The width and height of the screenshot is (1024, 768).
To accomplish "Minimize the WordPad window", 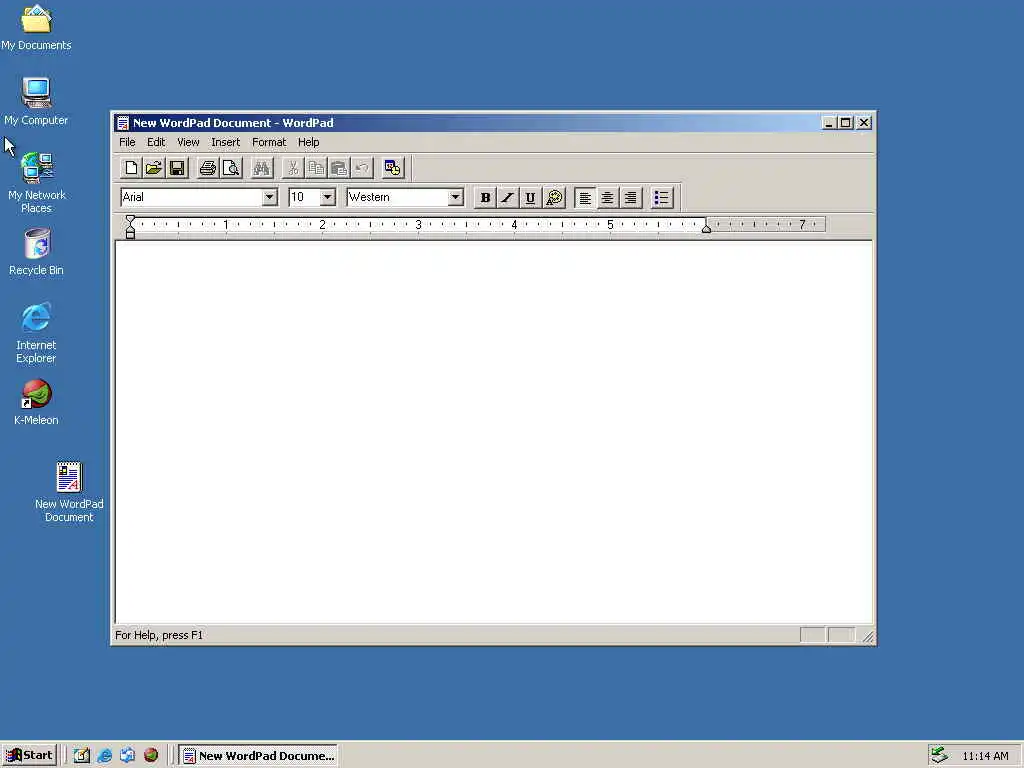I will 829,123.
